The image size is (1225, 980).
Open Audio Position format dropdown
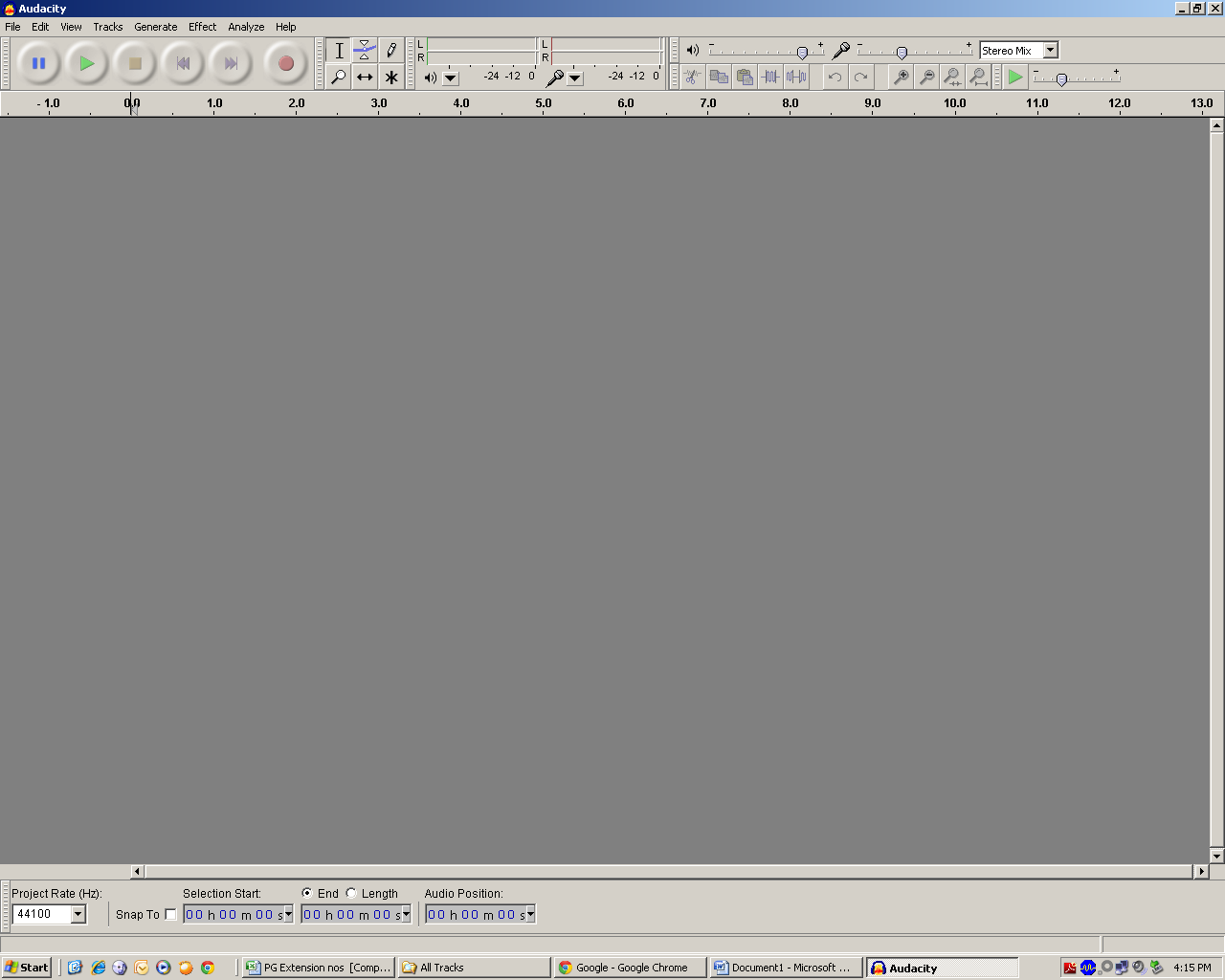530,915
